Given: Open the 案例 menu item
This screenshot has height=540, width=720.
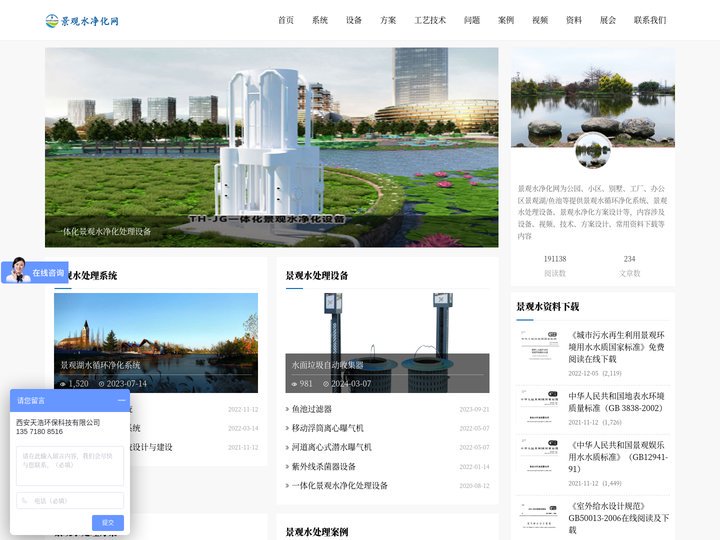Looking at the screenshot, I should pyautogui.click(x=506, y=20).
